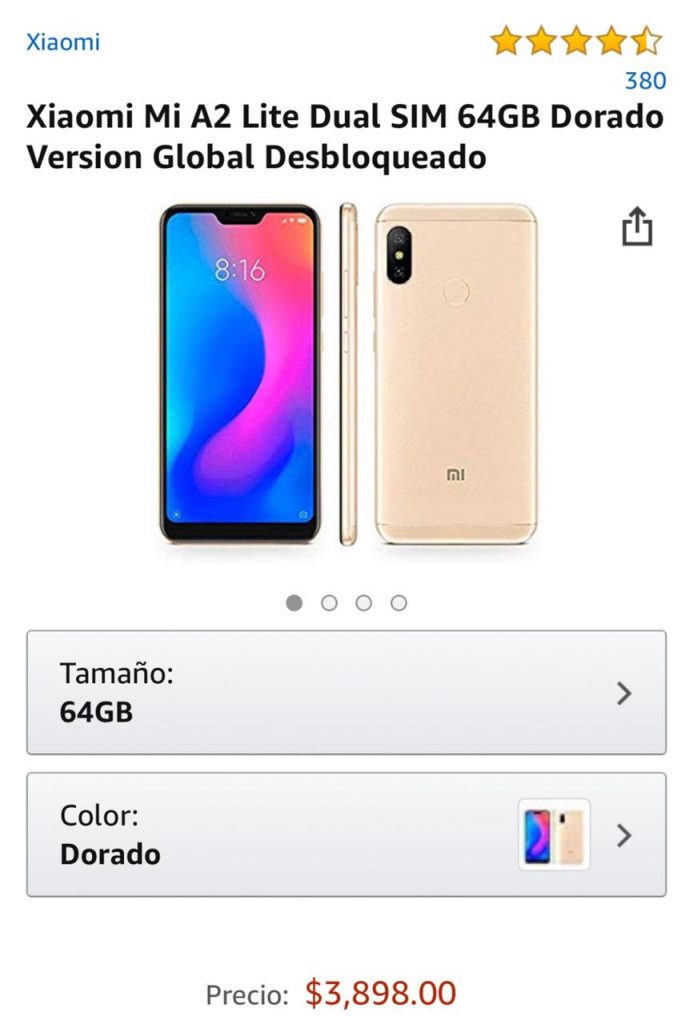Click the star rating icons
This screenshot has height=1024, width=693.
(x=576, y=40)
